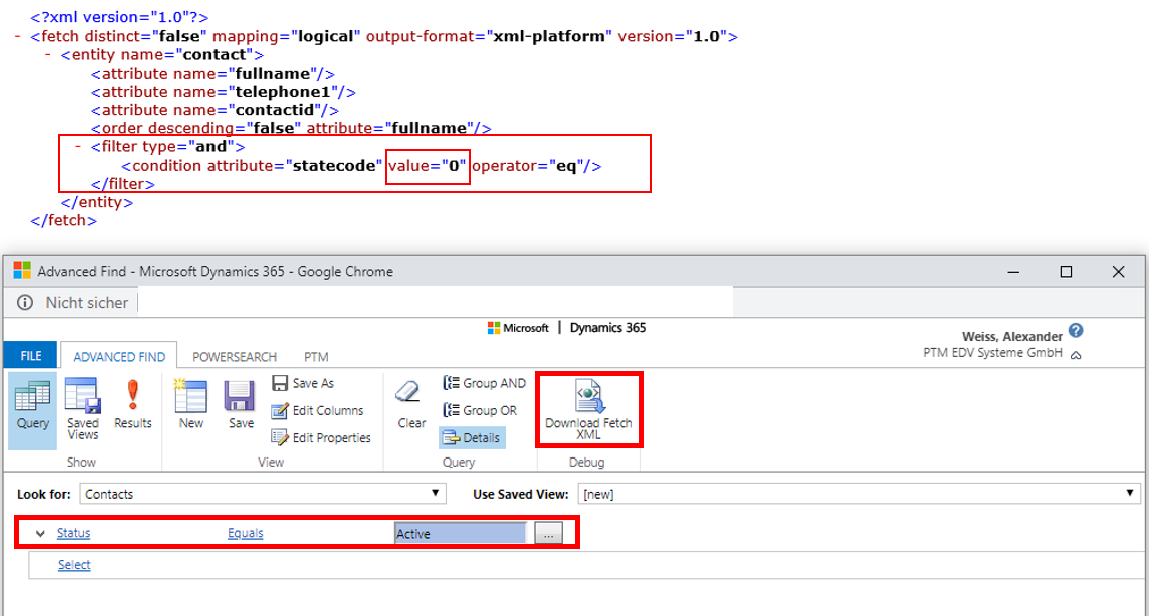1149x616 pixels.
Task: Collapse the entity XML node
Action: 48,55
